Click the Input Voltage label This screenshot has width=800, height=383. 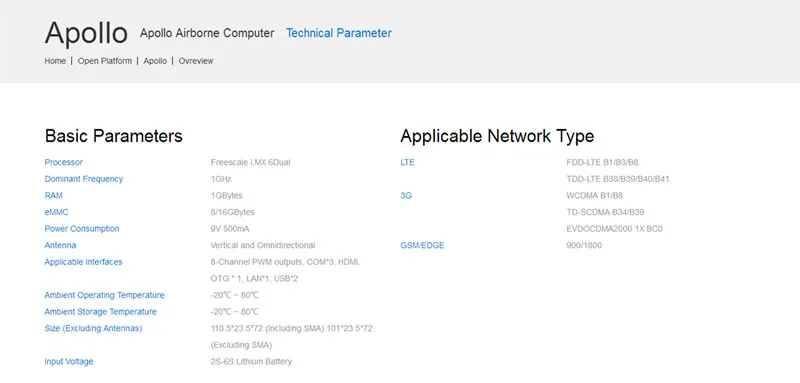pos(69,362)
